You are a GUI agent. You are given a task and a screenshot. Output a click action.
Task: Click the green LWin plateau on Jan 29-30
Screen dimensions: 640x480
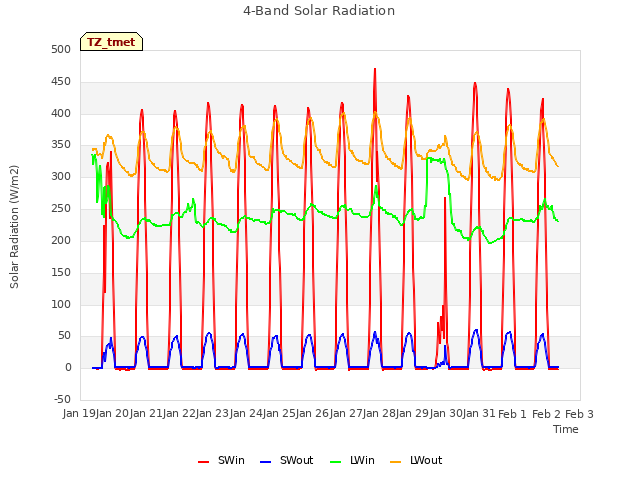tap(436, 160)
